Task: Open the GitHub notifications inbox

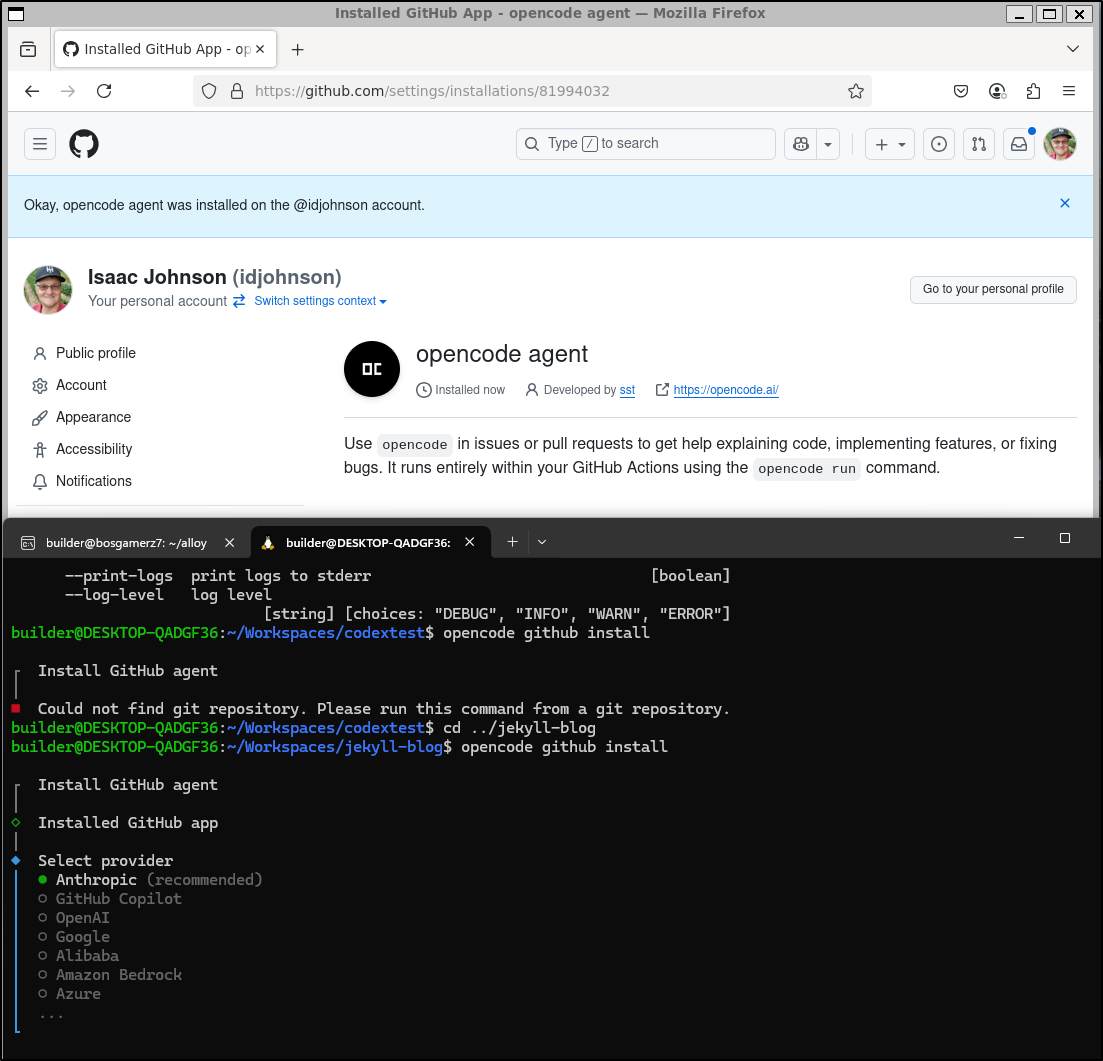Action: pos(1019,144)
